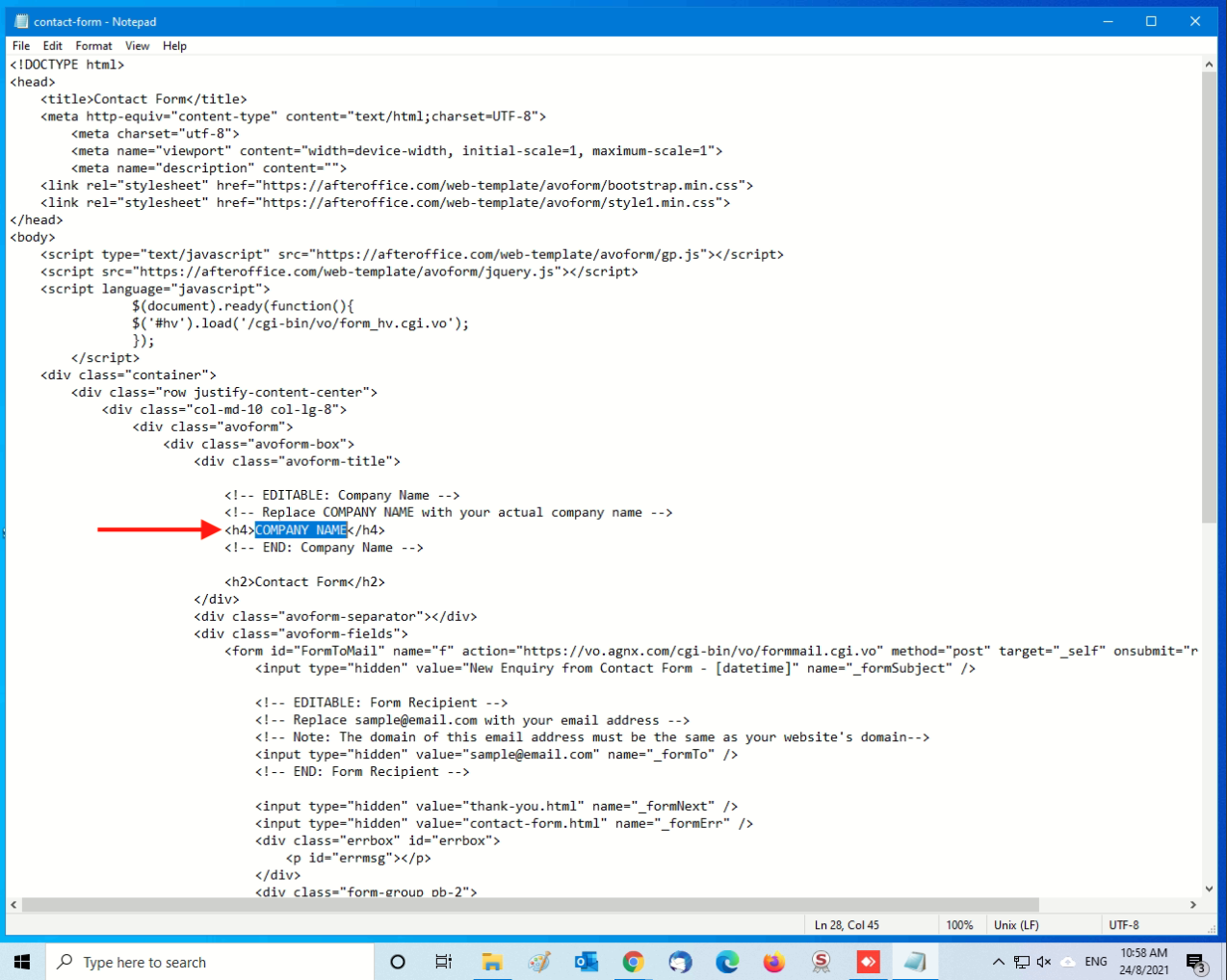Open the Help menu

174,45
